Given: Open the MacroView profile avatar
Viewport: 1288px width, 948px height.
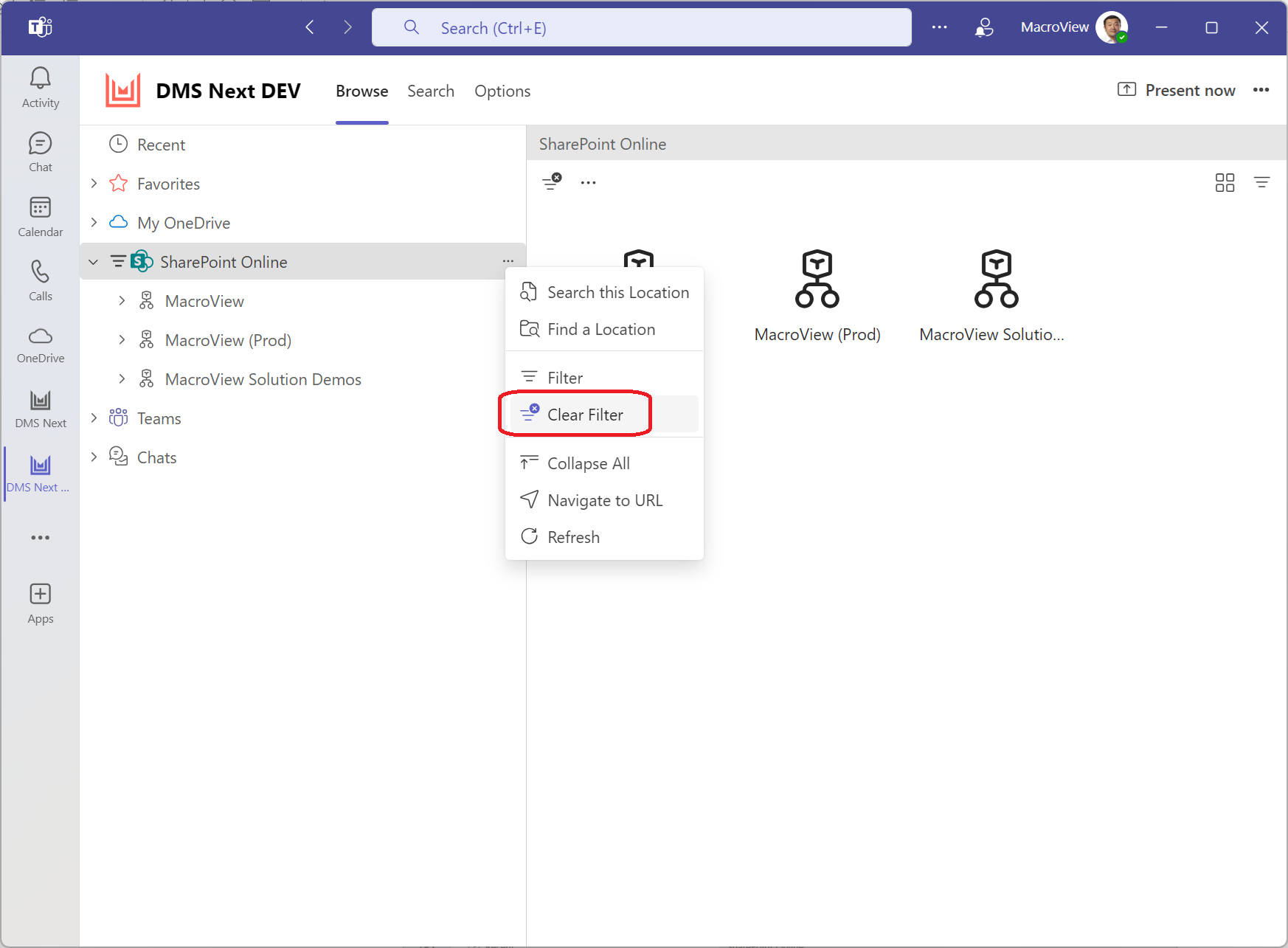Looking at the screenshot, I should tap(1112, 27).
